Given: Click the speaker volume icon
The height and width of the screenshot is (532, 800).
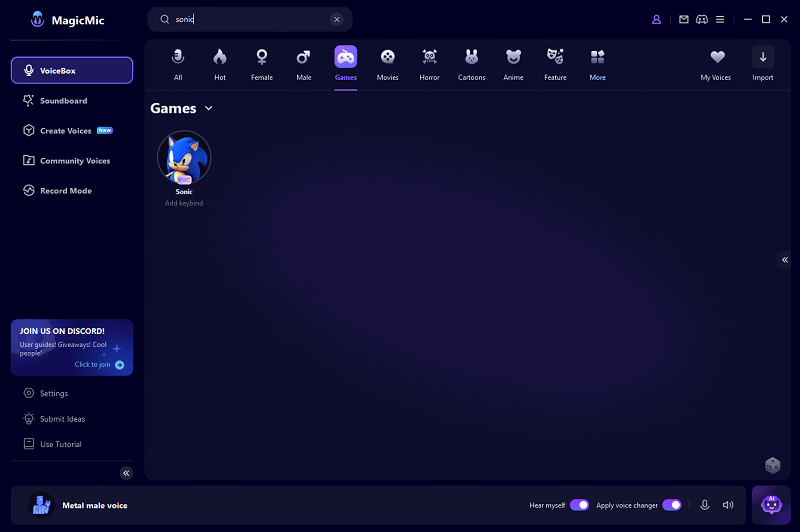Looking at the screenshot, I should [728, 505].
